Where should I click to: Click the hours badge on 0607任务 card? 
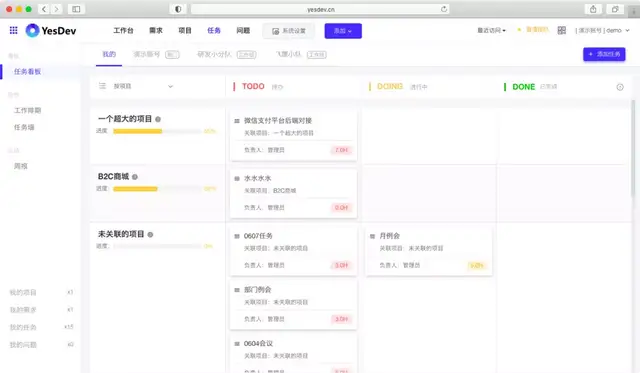pyautogui.click(x=341, y=265)
